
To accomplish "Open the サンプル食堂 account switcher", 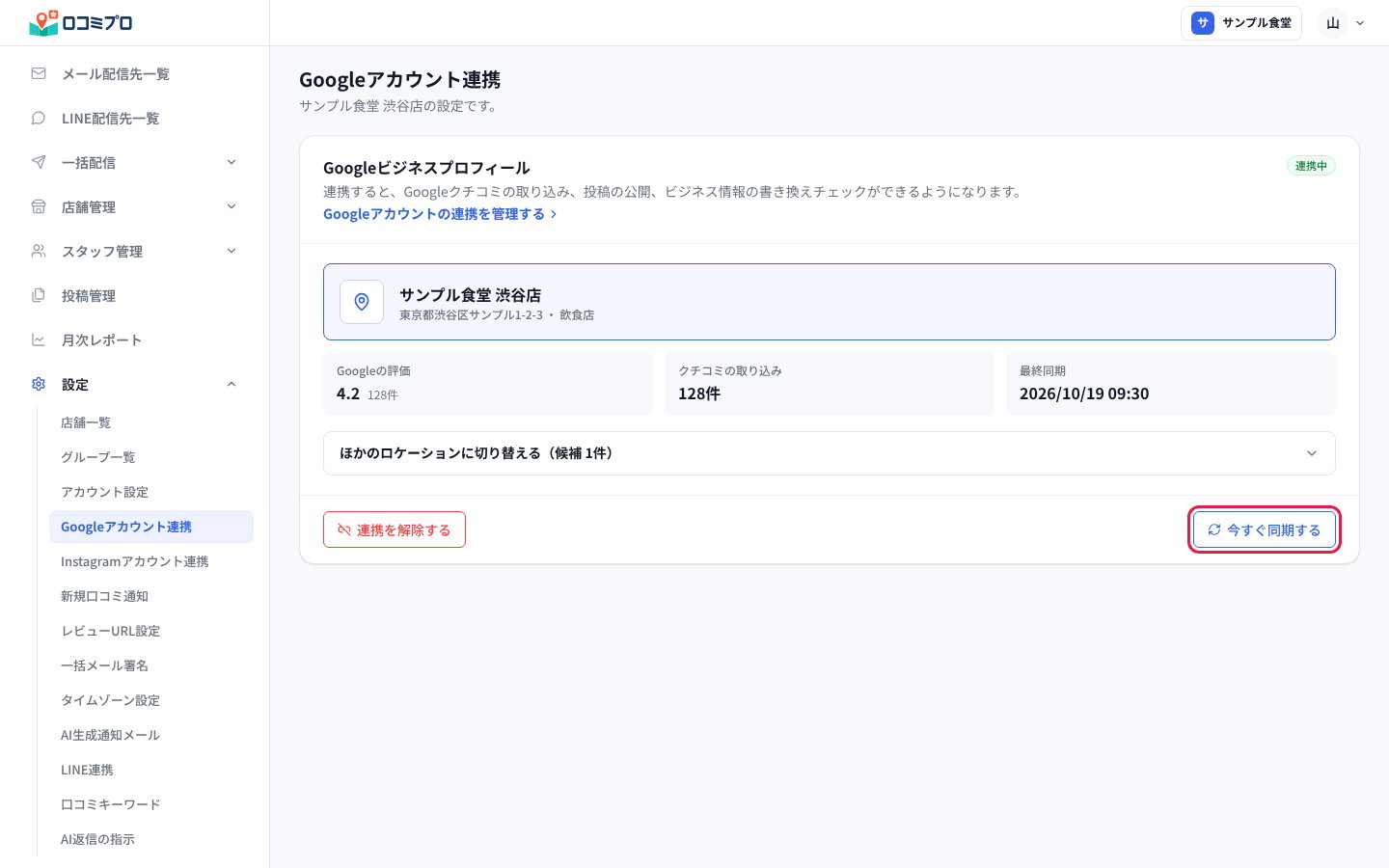I will coord(1241,23).
